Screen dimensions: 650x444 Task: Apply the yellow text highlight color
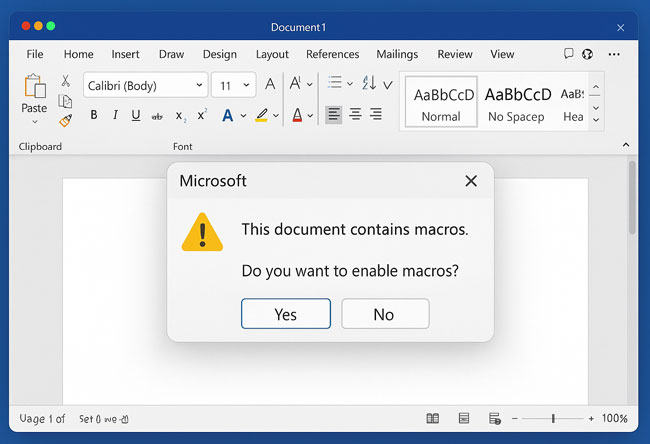262,115
